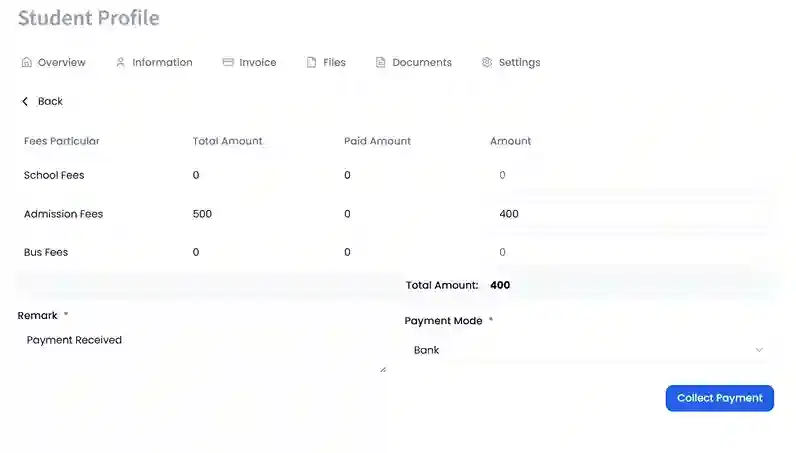Click the Total Amount column header
The width and height of the screenshot is (796, 453).
[x=227, y=141]
